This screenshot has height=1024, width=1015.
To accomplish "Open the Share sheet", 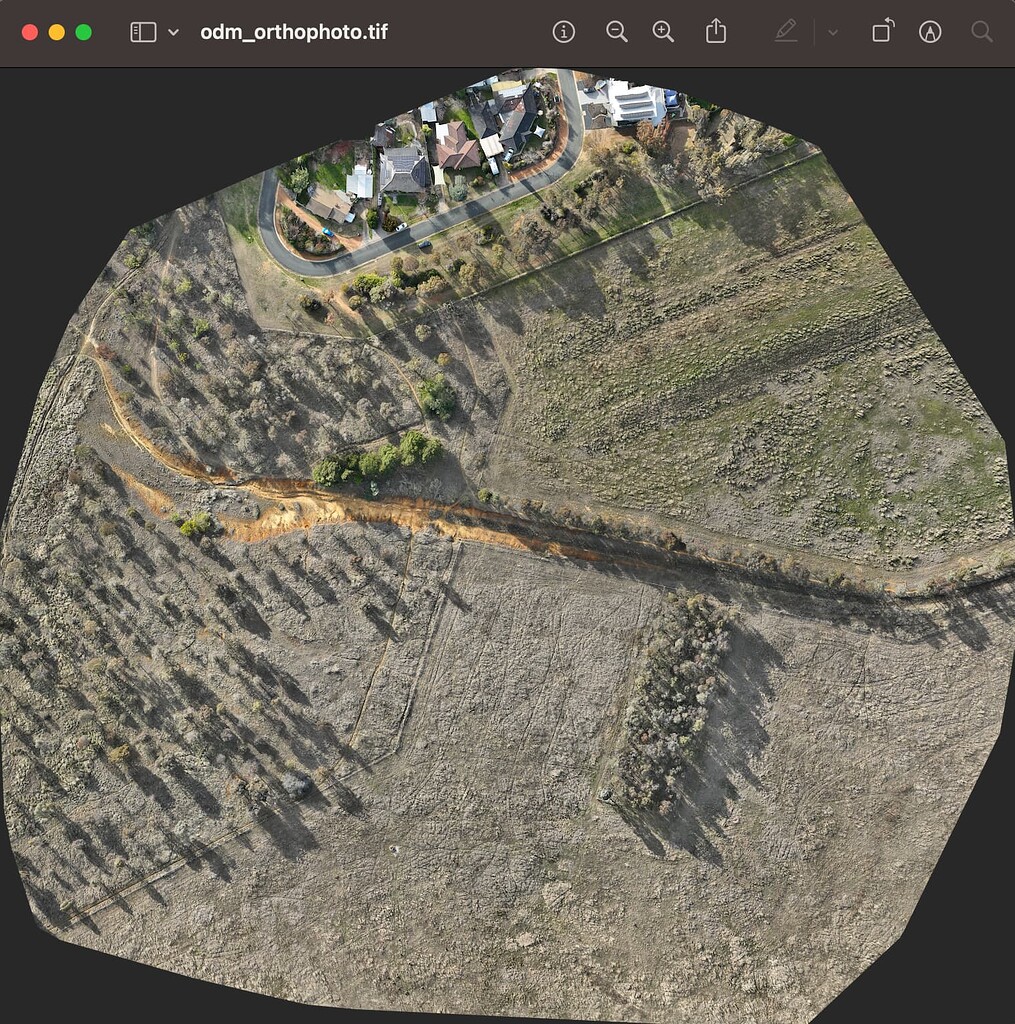I will click(715, 31).
